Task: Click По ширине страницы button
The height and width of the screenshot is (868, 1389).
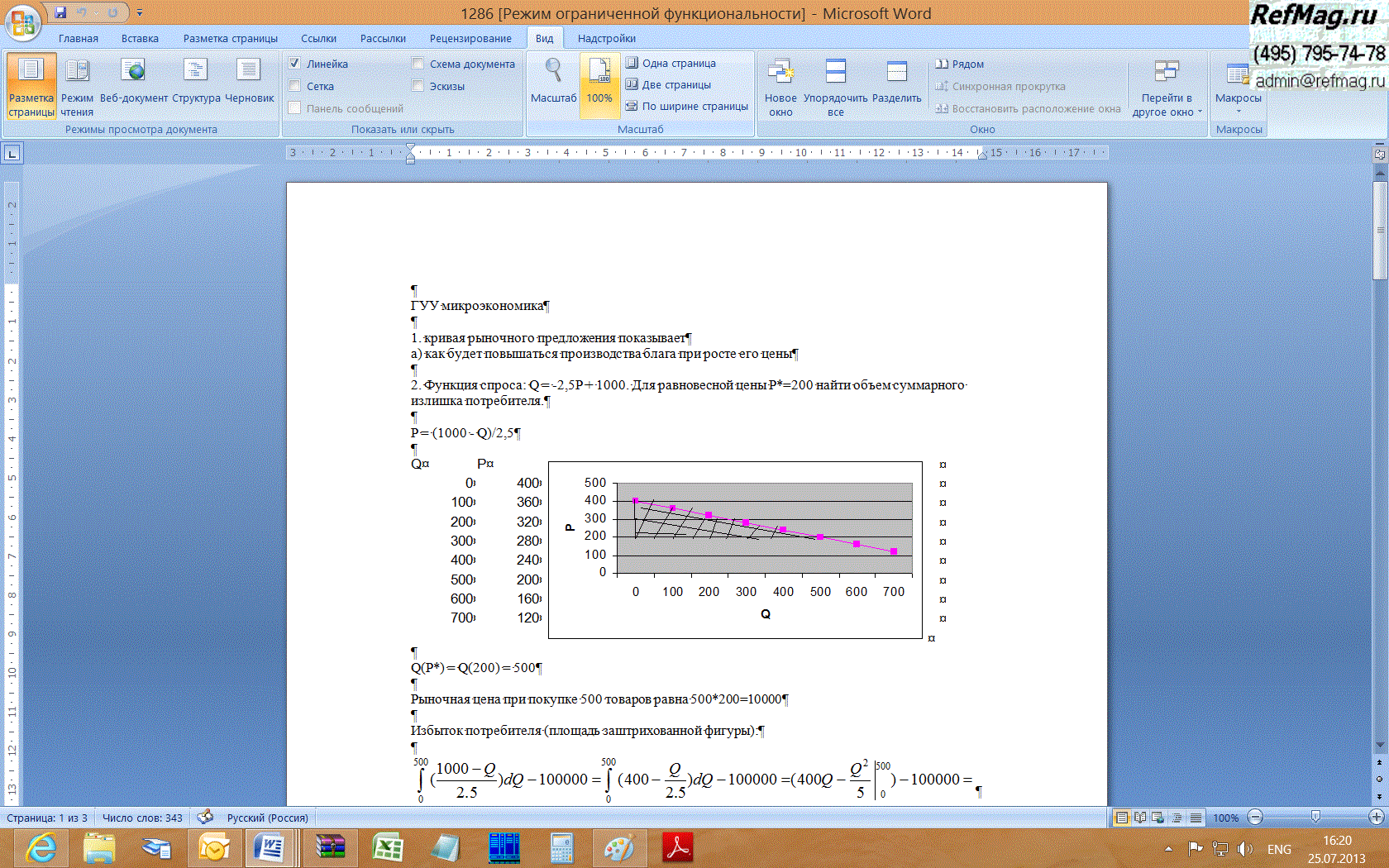Action: click(x=687, y=106)
